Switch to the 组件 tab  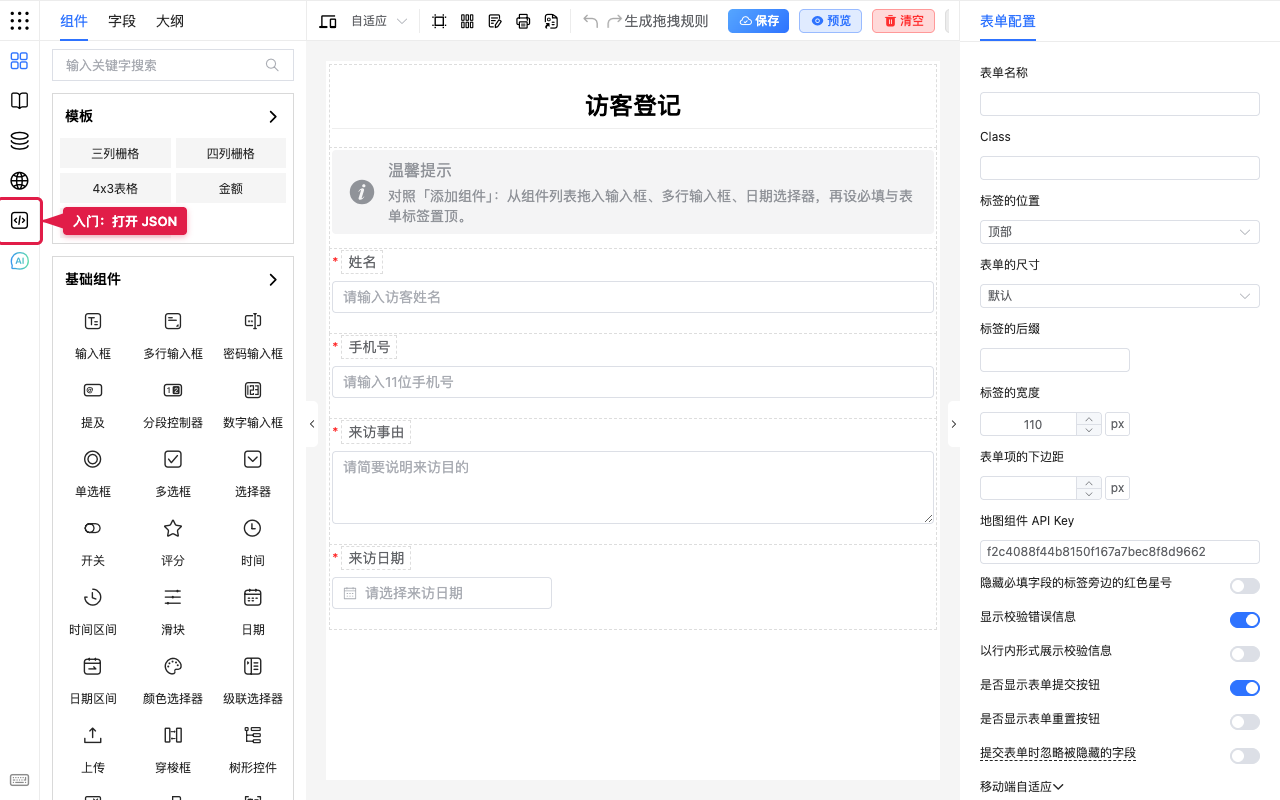pos(74,21)
